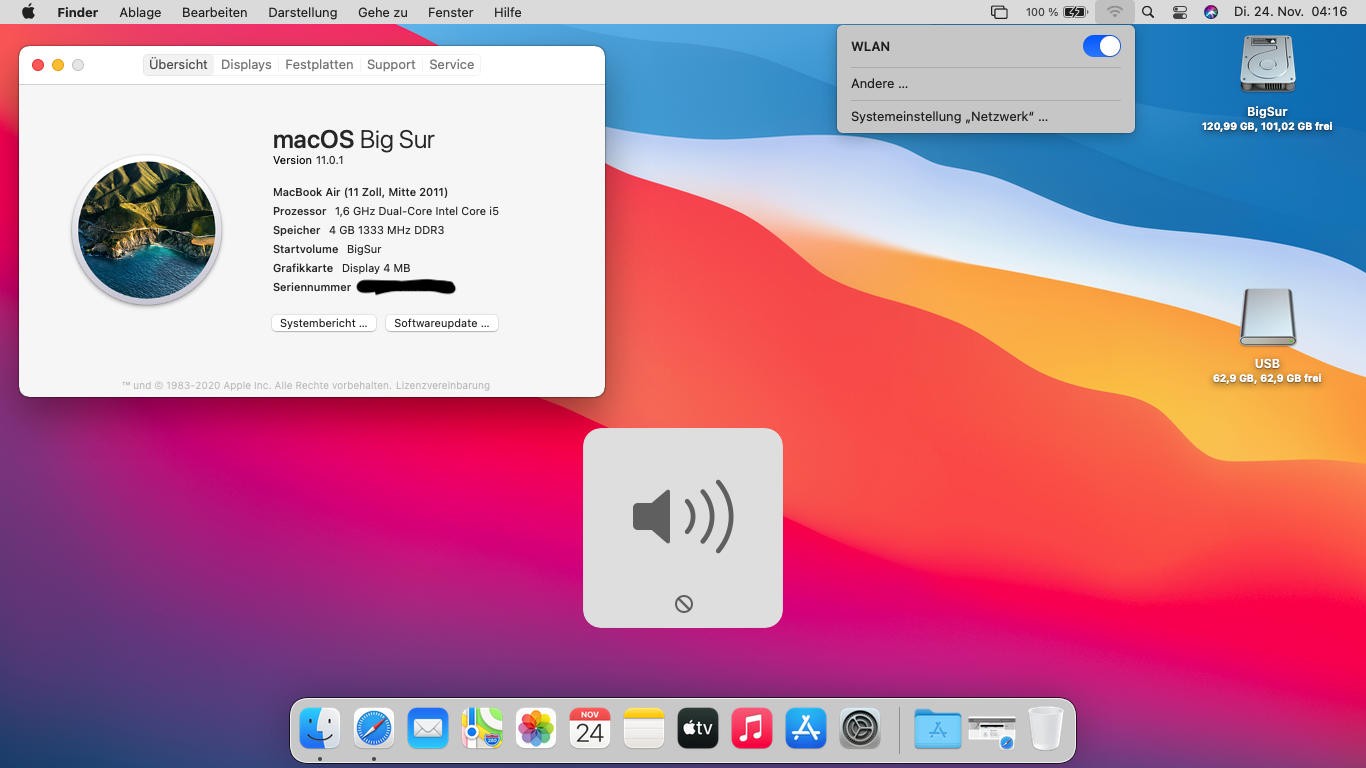1366x768 pixels.
Task: Click the battery status icon
Action: click(x=1076, y=12)
